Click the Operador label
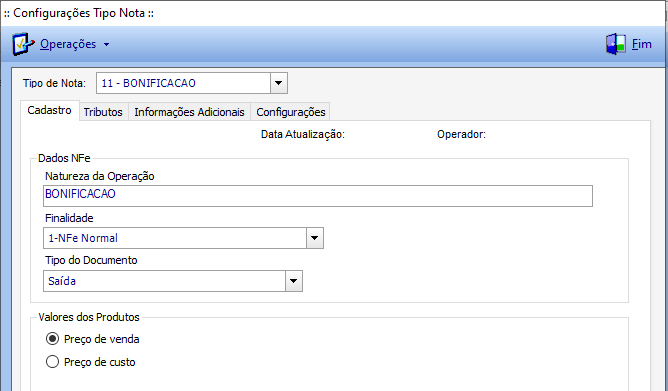 (x=461, y=135)
